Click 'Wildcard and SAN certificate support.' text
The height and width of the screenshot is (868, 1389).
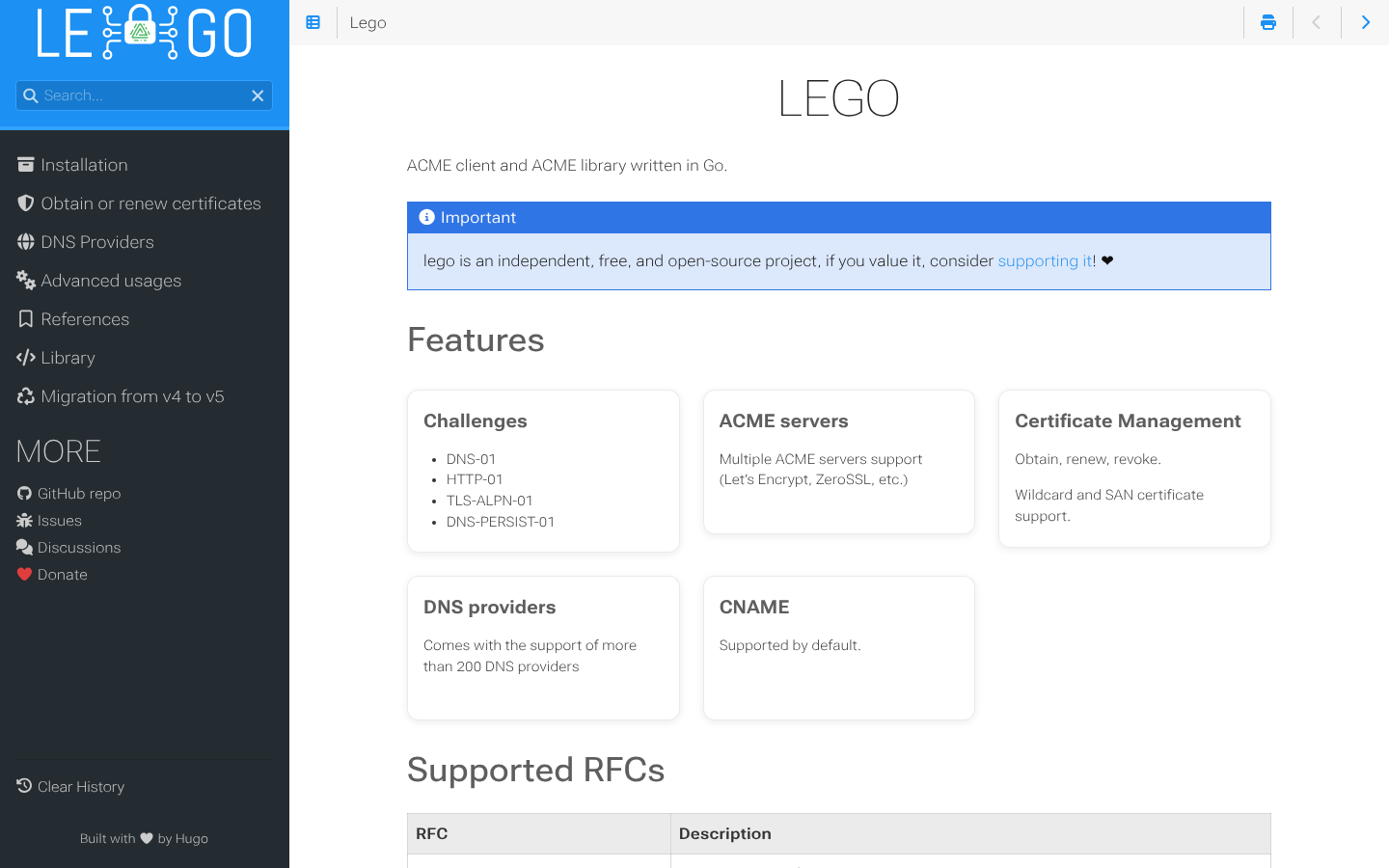pyautogui.click(x=1109, y=505)
